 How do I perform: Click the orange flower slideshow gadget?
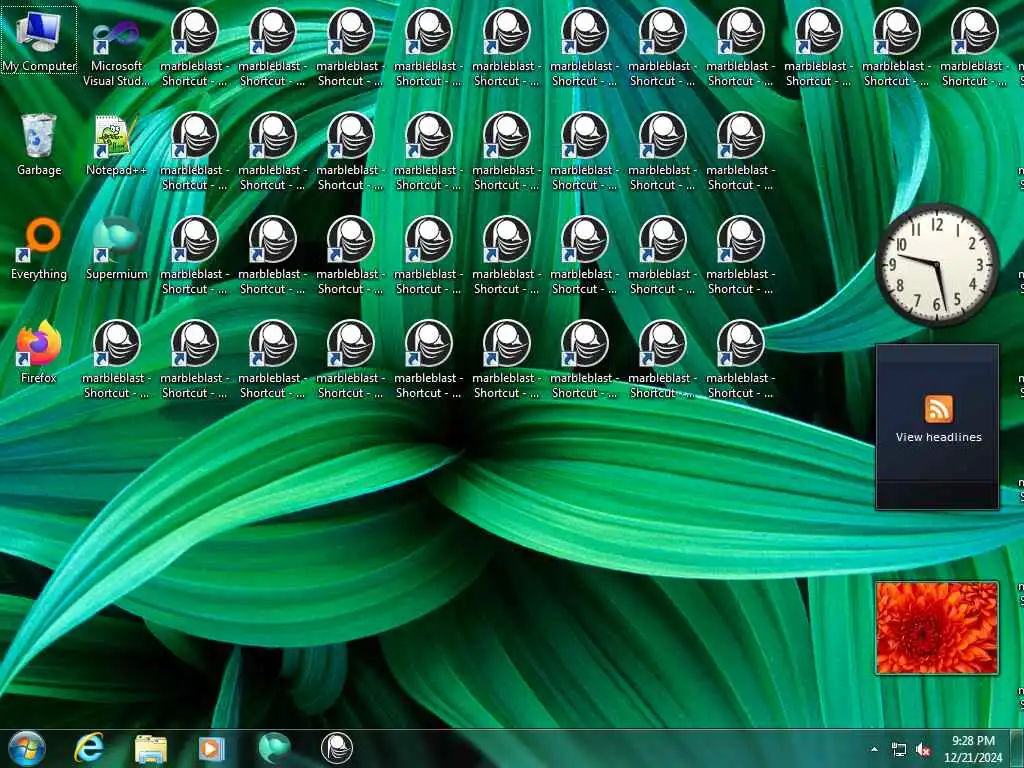tap(937, 628)
